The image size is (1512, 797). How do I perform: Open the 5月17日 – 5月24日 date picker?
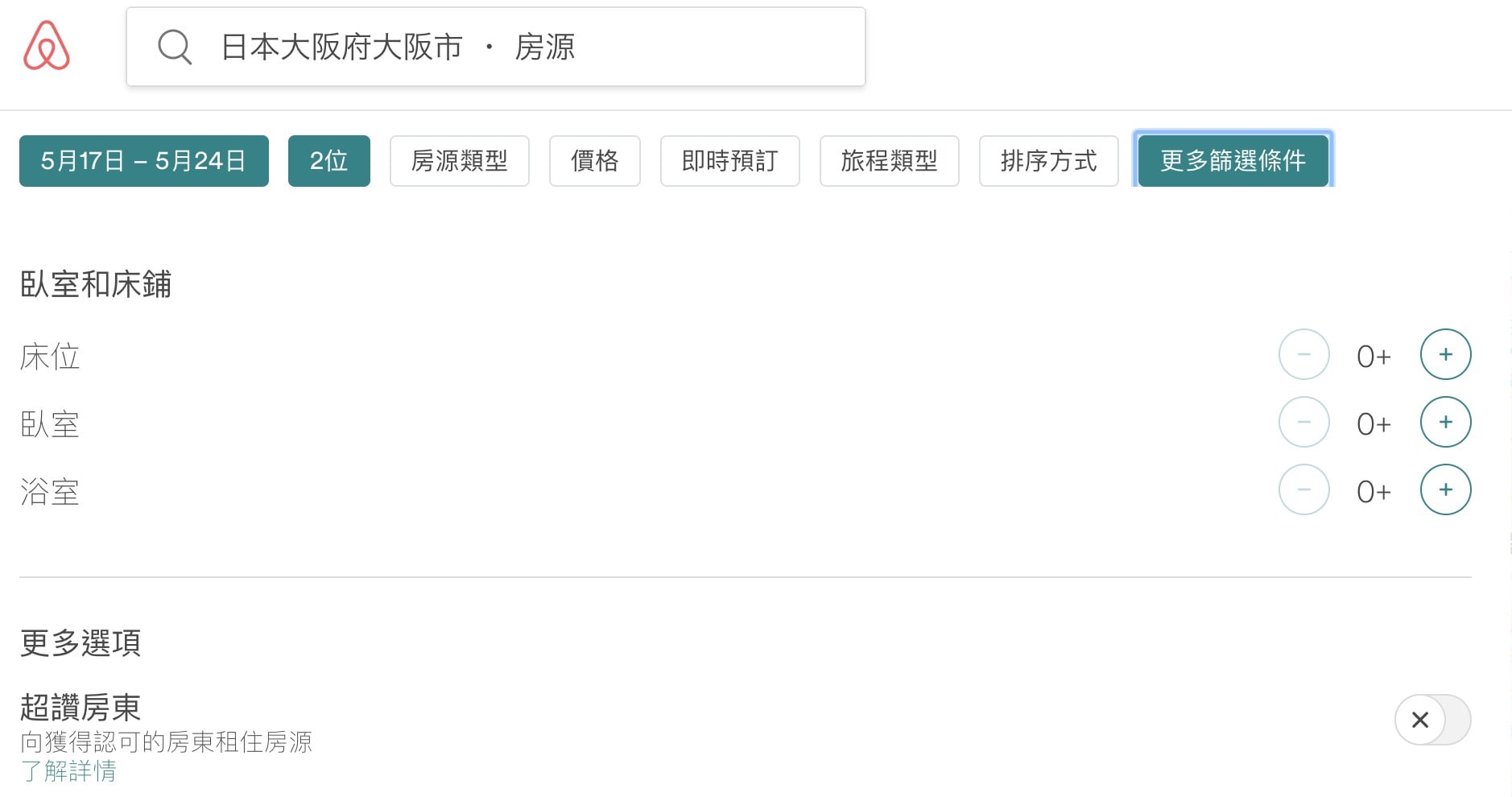point(144,161)
